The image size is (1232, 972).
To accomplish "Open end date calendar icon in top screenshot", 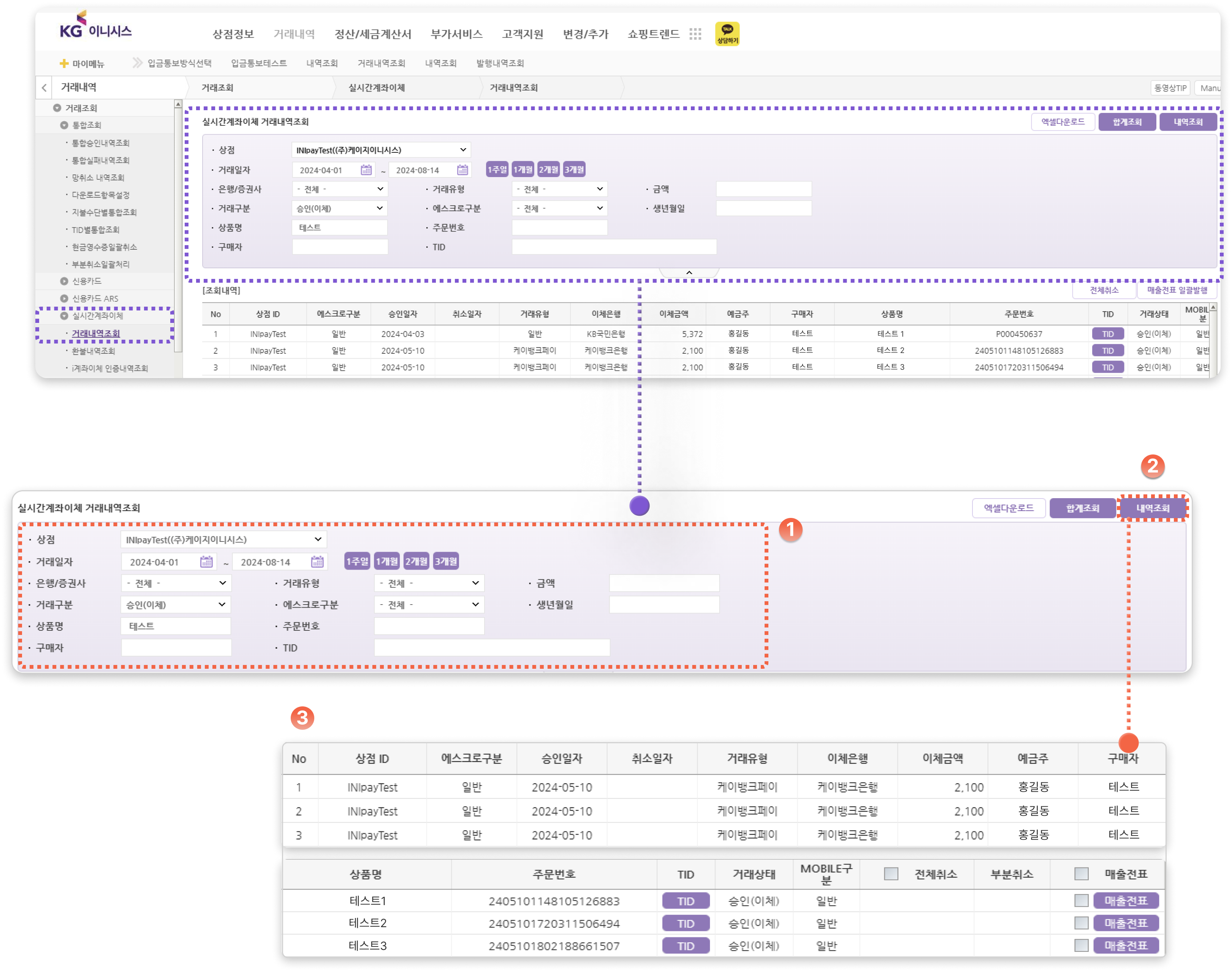I will pos(462,170).
